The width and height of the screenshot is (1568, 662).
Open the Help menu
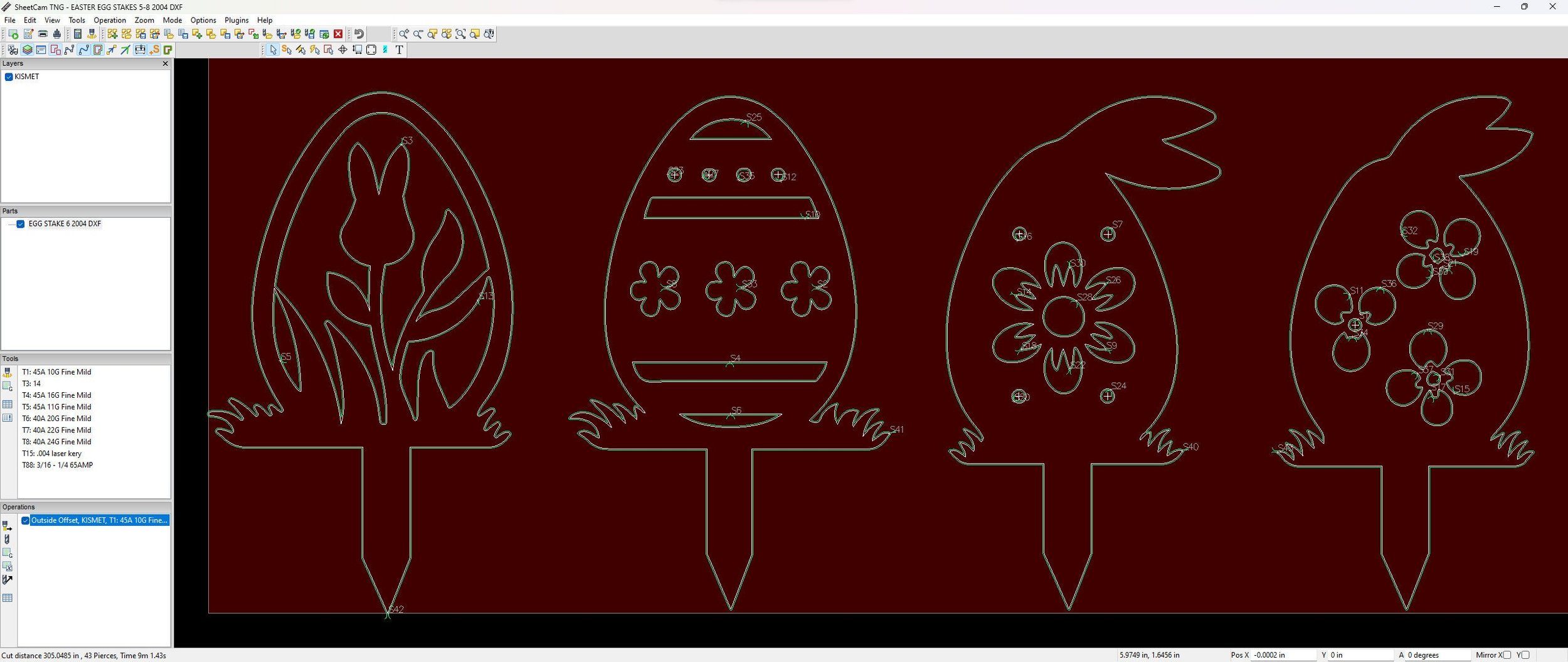point(265,20)
